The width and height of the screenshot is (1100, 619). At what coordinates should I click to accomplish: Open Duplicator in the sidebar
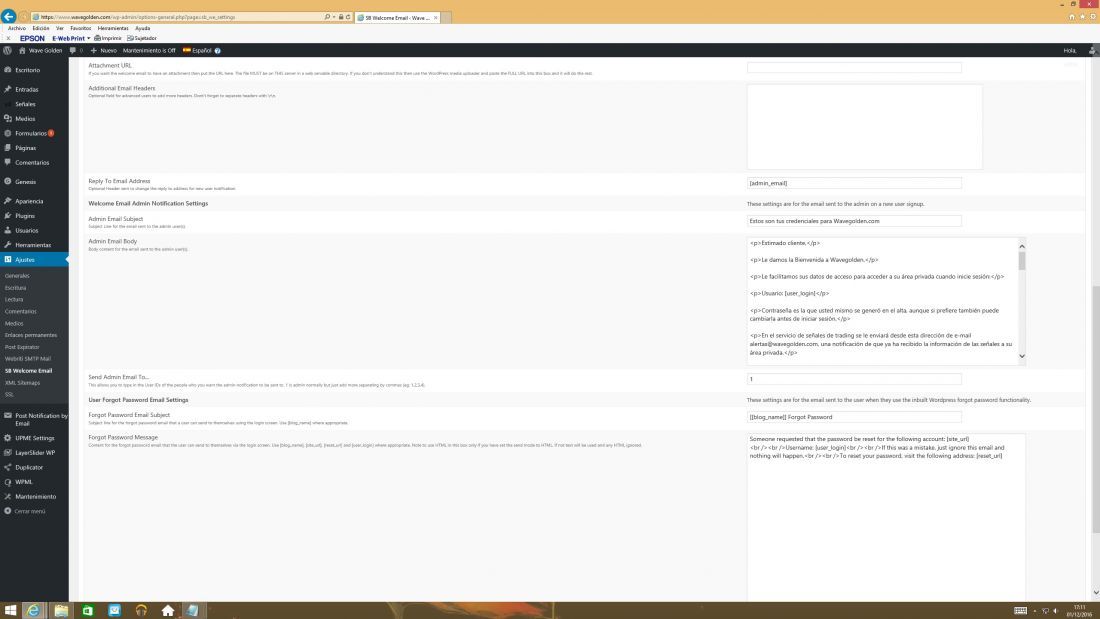pos(29,467)
